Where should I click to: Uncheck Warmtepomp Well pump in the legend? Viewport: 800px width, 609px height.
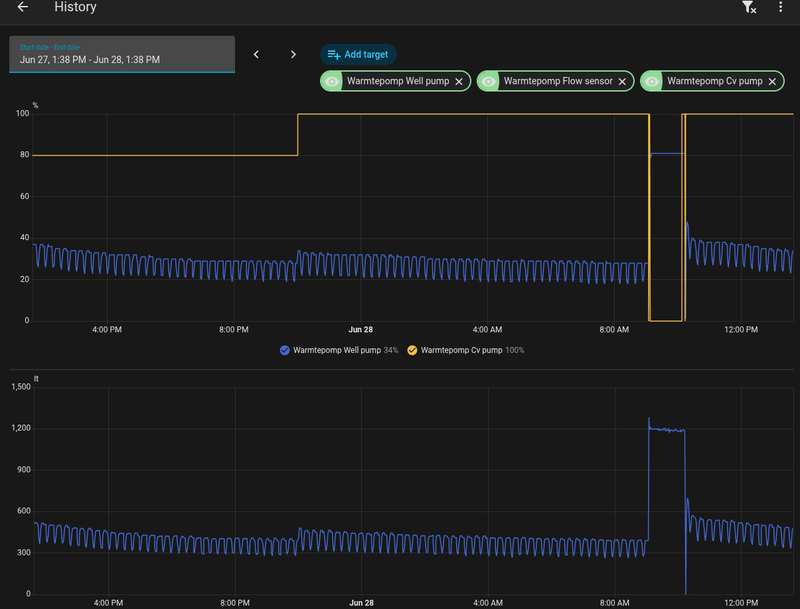[x=285, y=350]
